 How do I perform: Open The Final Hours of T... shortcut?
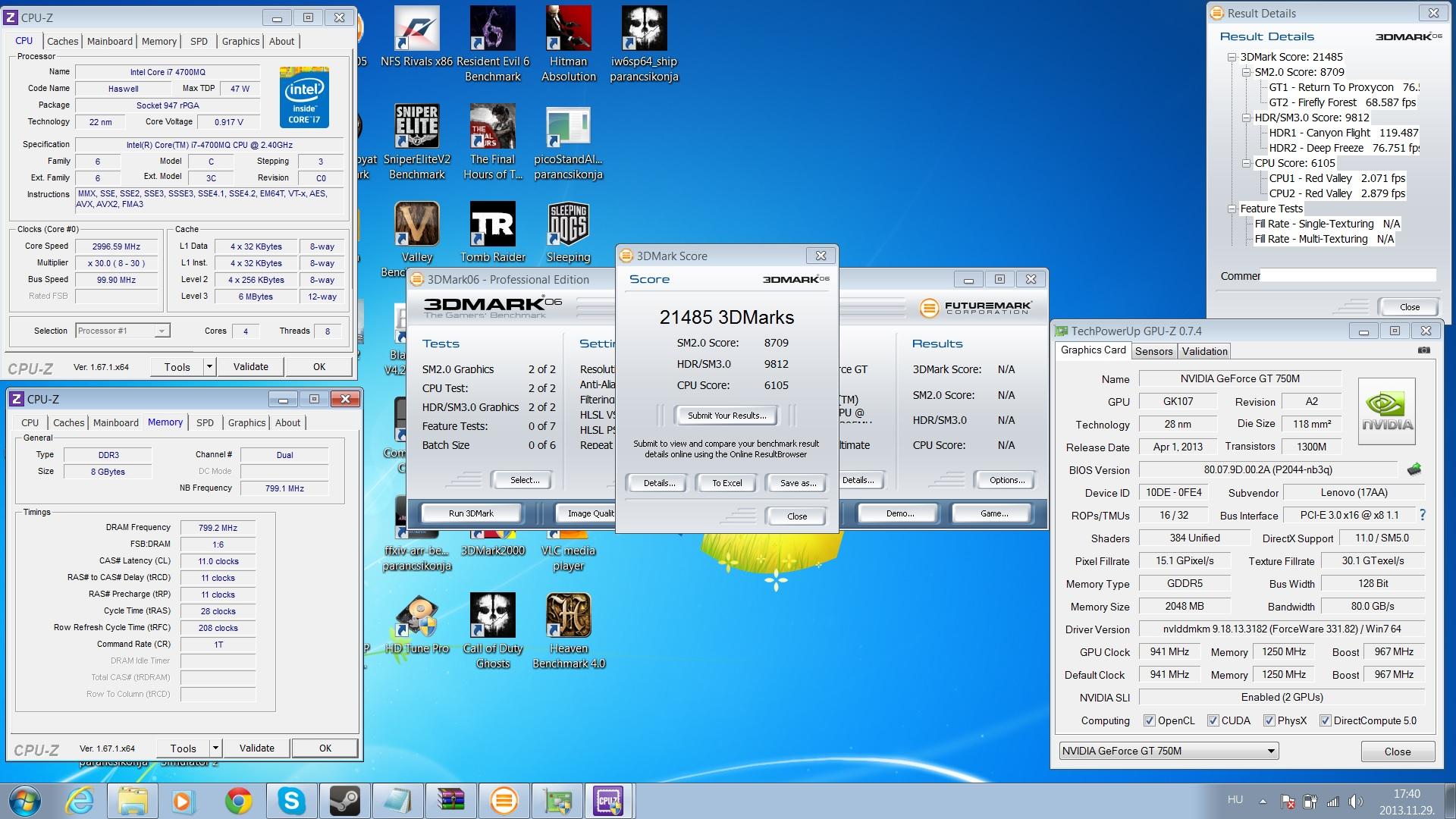pyautogui.click(x=492, y=142)
